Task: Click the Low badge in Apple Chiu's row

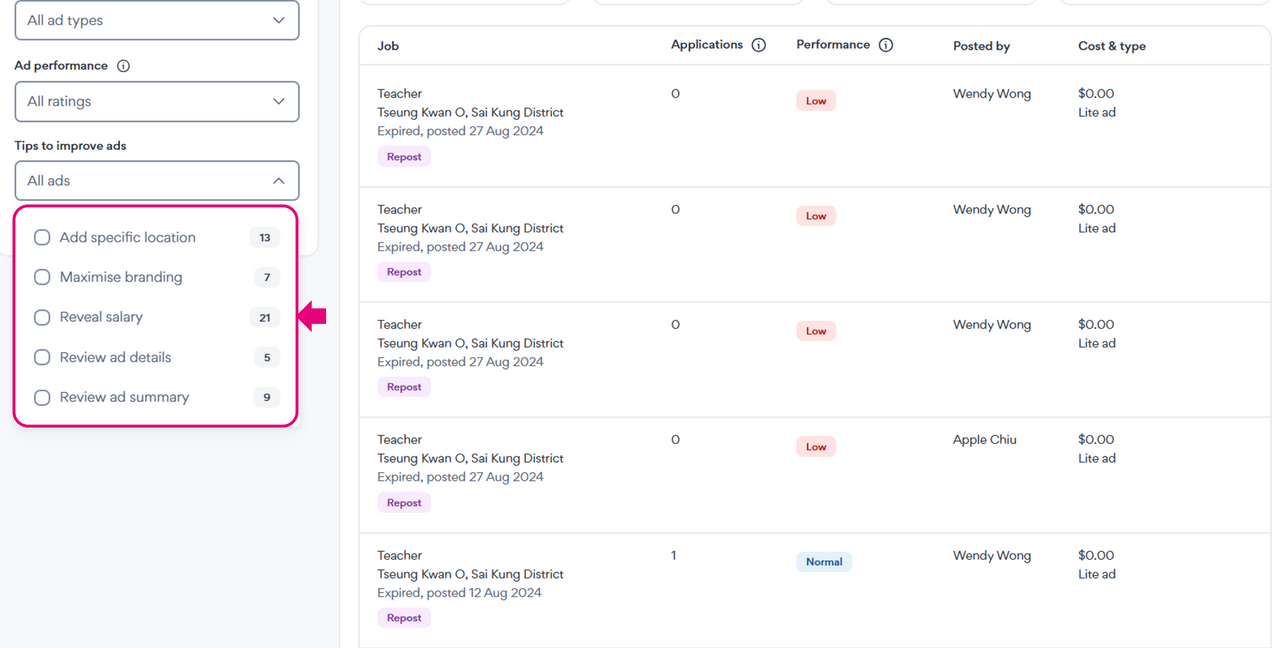Action: 816,447
